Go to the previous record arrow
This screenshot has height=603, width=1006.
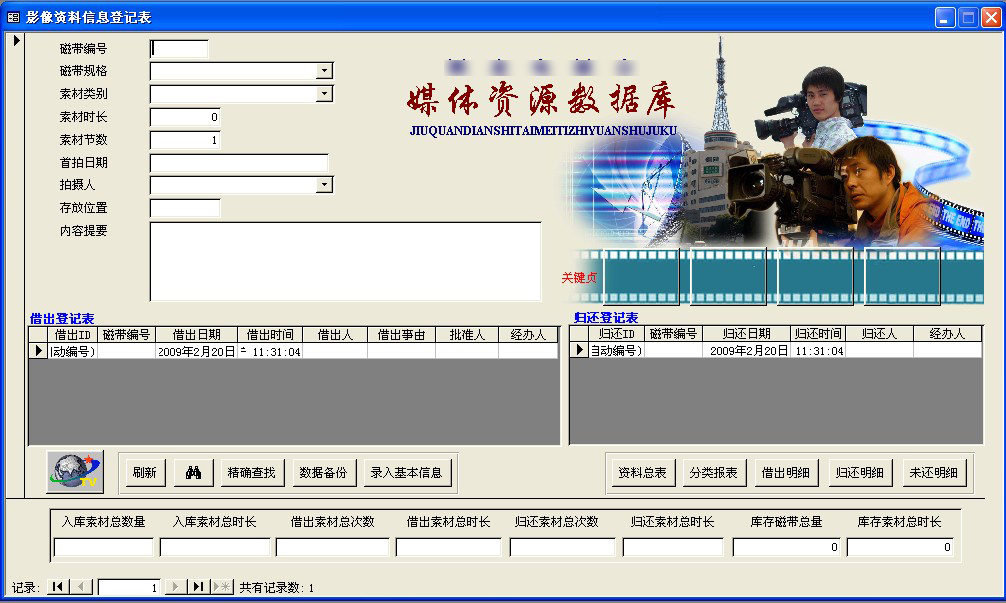click(x=81, y=587)
